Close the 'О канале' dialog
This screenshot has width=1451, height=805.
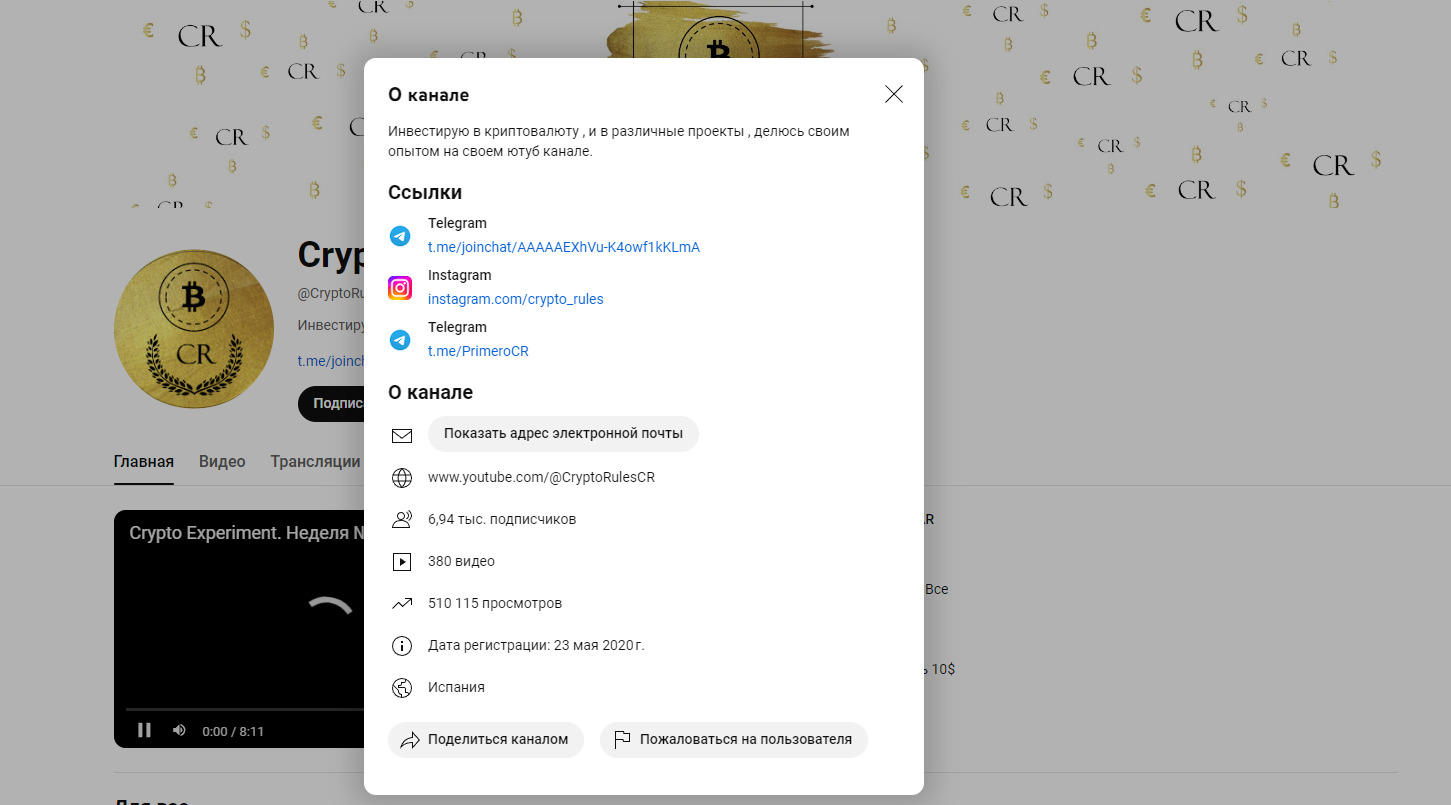point(894,94)
